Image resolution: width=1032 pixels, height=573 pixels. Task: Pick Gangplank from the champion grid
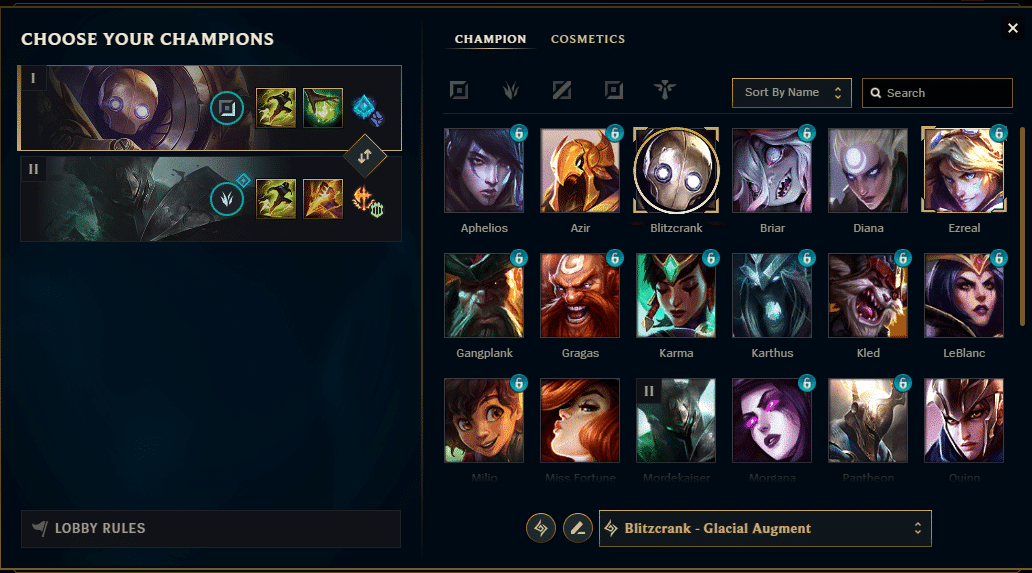tap(484, 296)
